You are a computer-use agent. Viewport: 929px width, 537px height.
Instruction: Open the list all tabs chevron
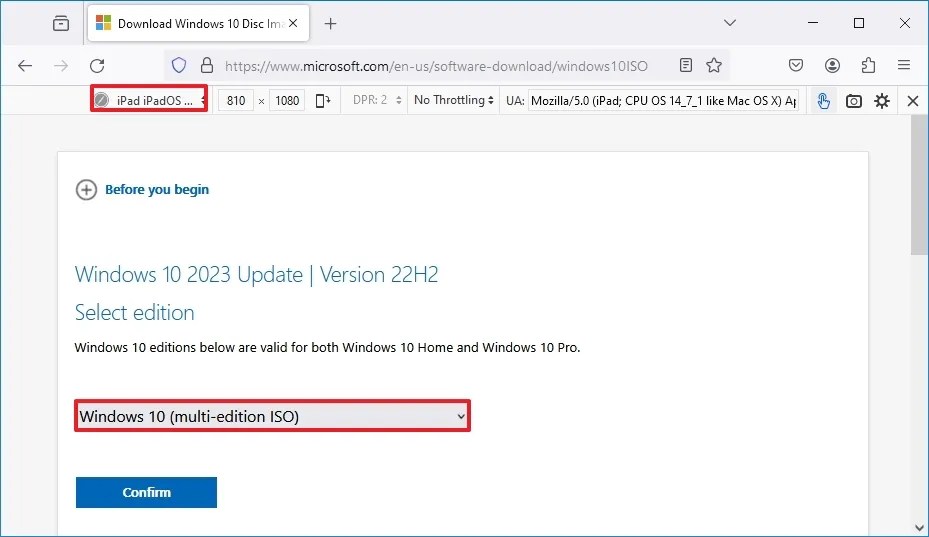coord(730,23)
